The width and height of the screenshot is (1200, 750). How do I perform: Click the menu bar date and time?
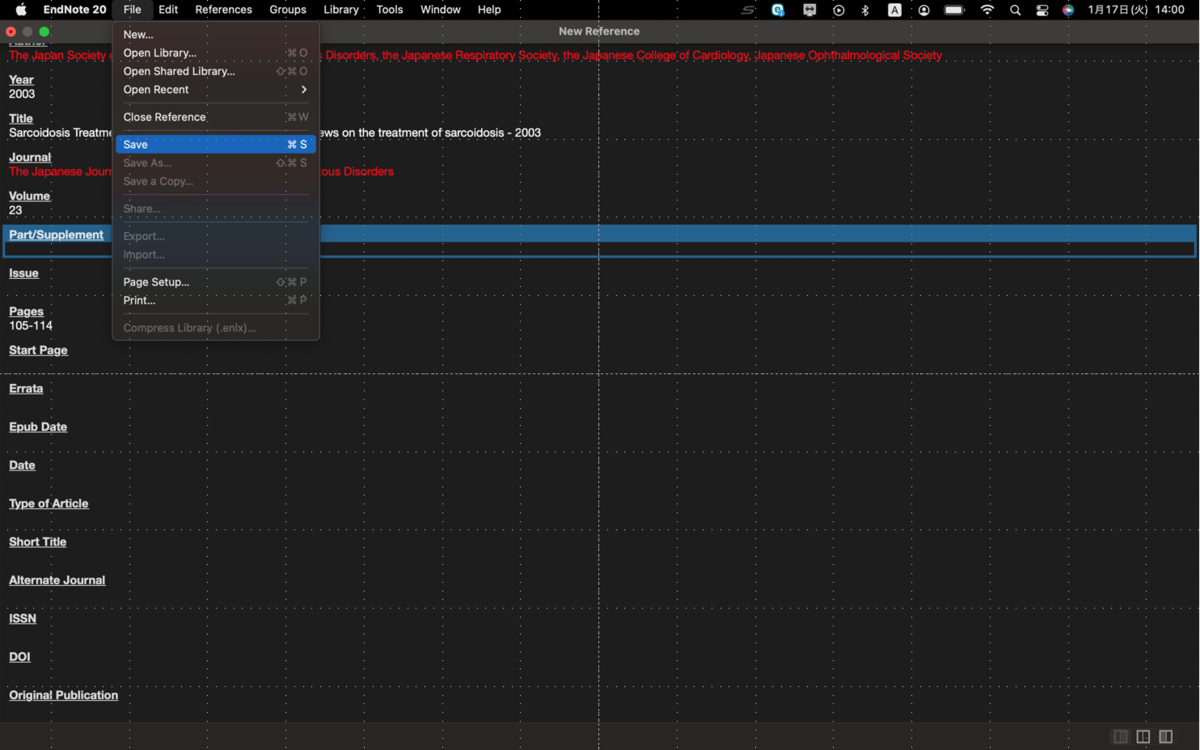1136,10
